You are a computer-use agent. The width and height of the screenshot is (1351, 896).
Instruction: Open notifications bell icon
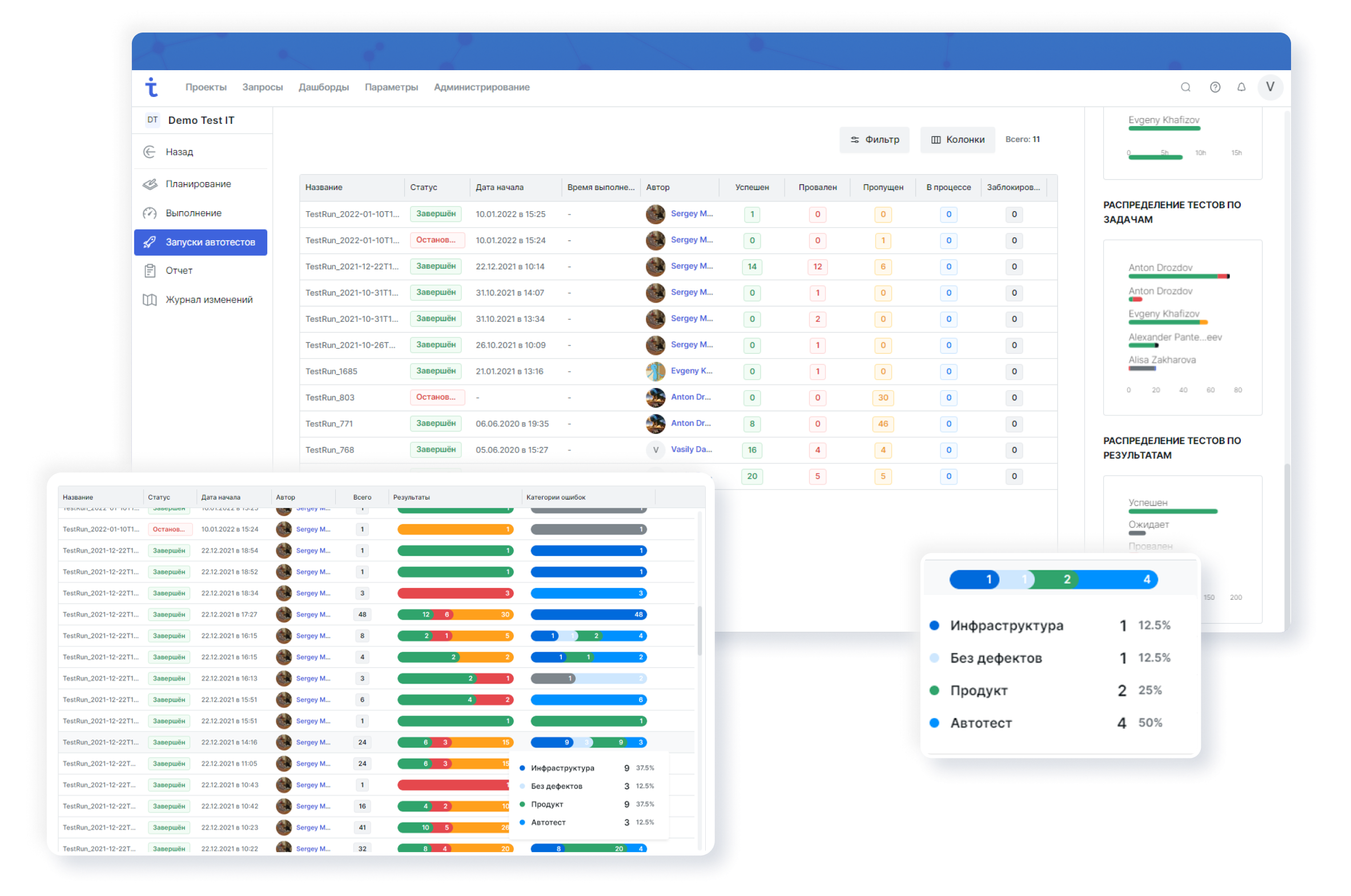point(1241,87)
